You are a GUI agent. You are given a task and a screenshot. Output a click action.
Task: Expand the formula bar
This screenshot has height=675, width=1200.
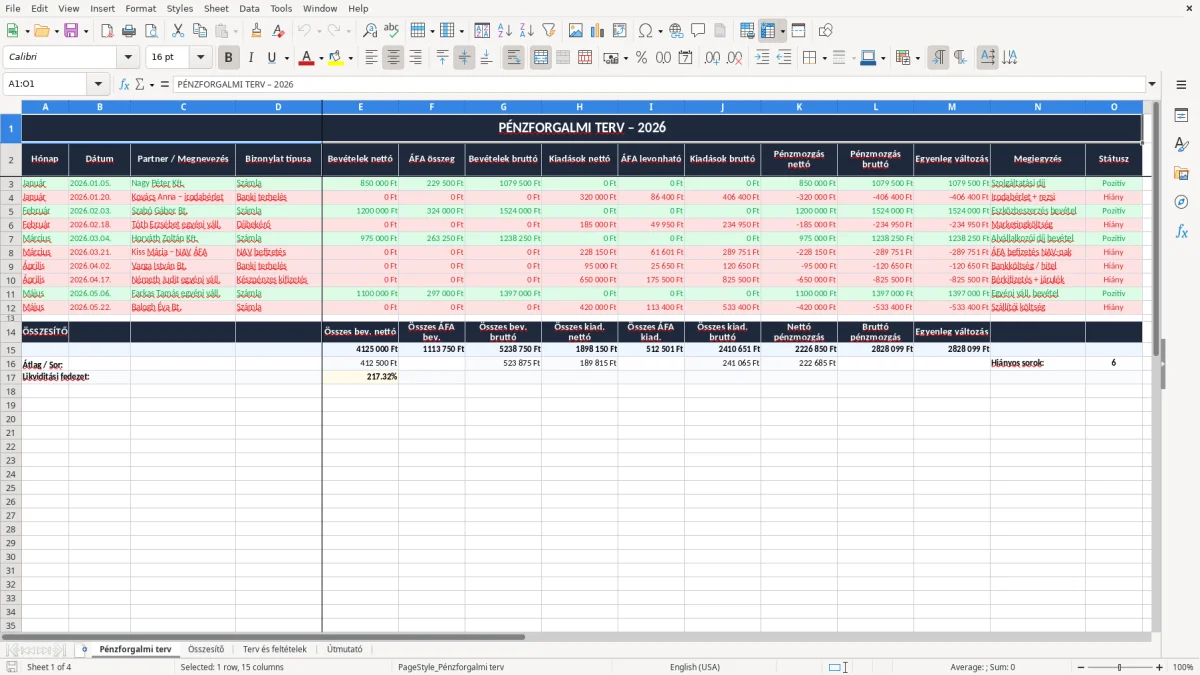pyautogui.click(x=1152, y=85)
